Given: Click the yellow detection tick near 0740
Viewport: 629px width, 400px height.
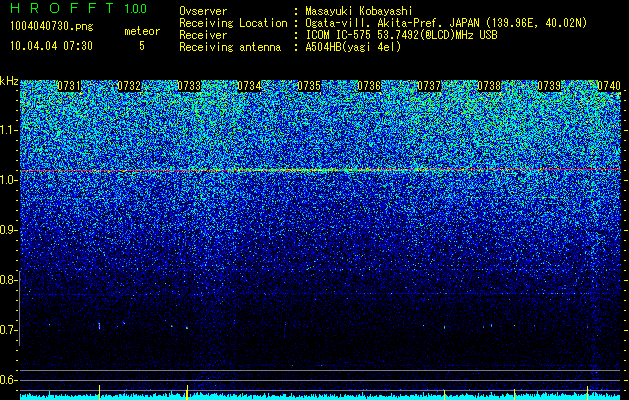Looking at the screenshot, I should click(587, 392).
